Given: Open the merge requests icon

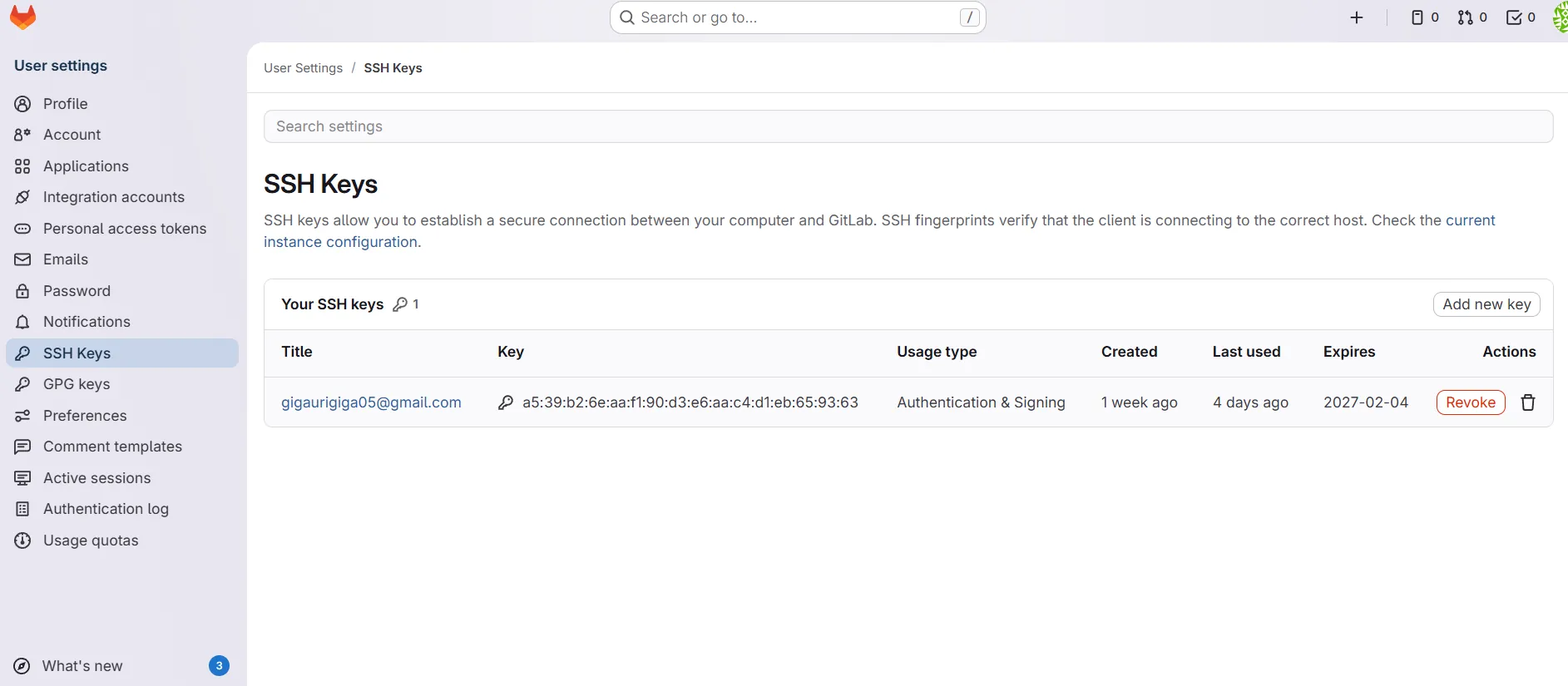Looking at the screenshot, I should tap(1472, 17).
